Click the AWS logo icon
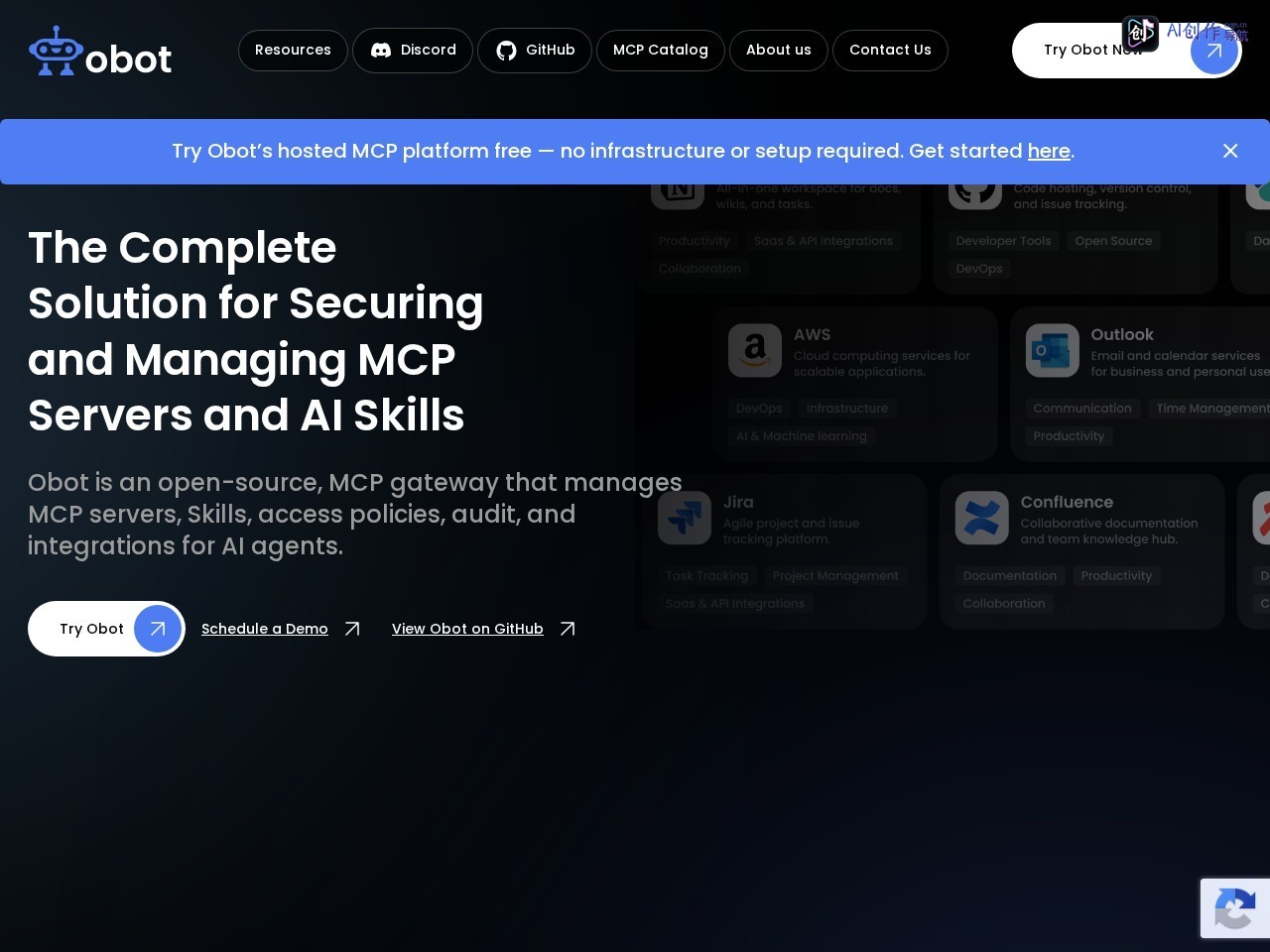 (x=755, y=350)
